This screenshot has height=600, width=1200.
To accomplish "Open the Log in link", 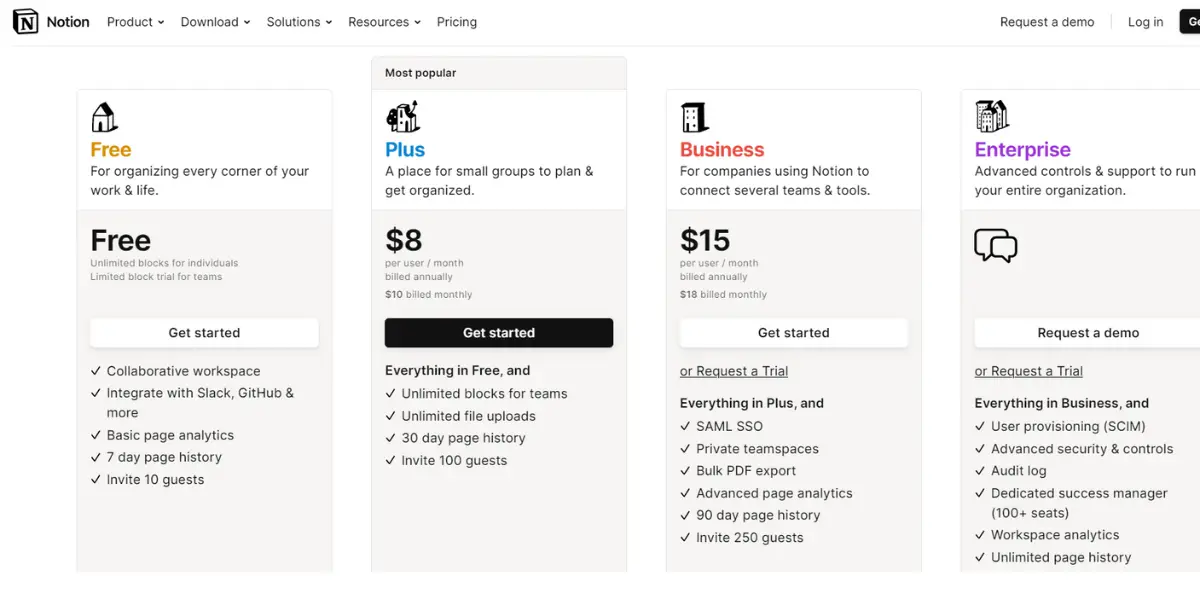I will tap(1145, 22).
